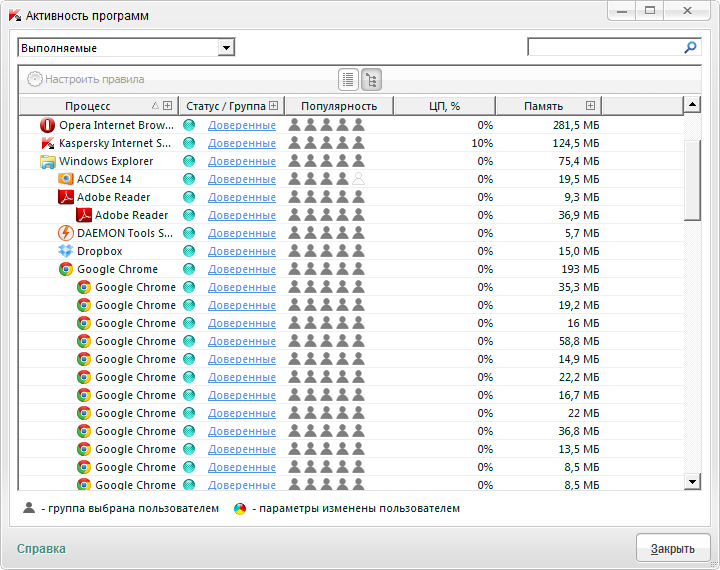Image resolution: width=720 pixels, height=570 pixels.
Task: Click the DAEMON Tools lightning icon
Action: click(66, 233)
